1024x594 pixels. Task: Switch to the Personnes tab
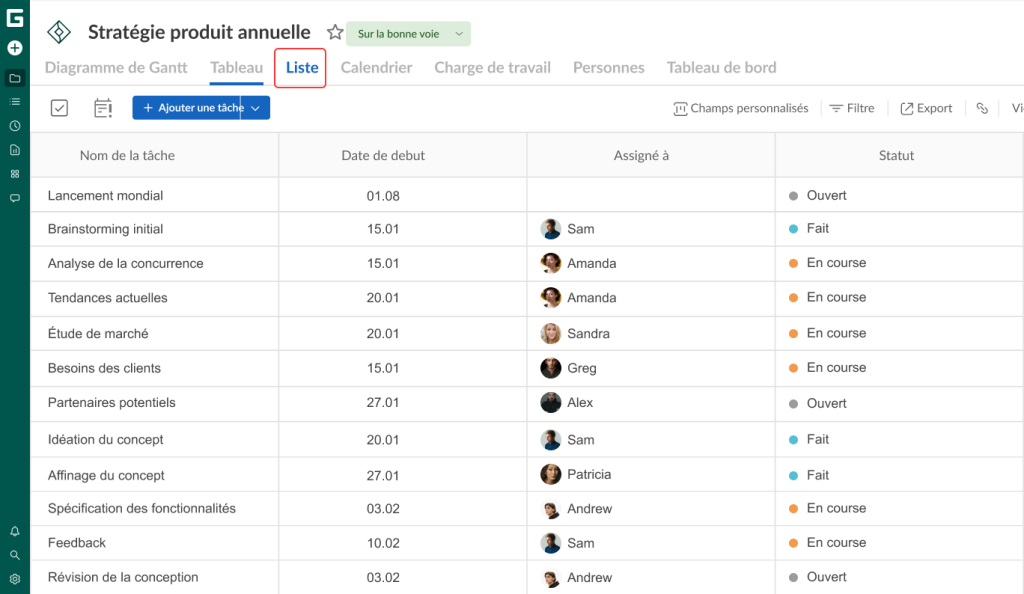tap(609, 67)
